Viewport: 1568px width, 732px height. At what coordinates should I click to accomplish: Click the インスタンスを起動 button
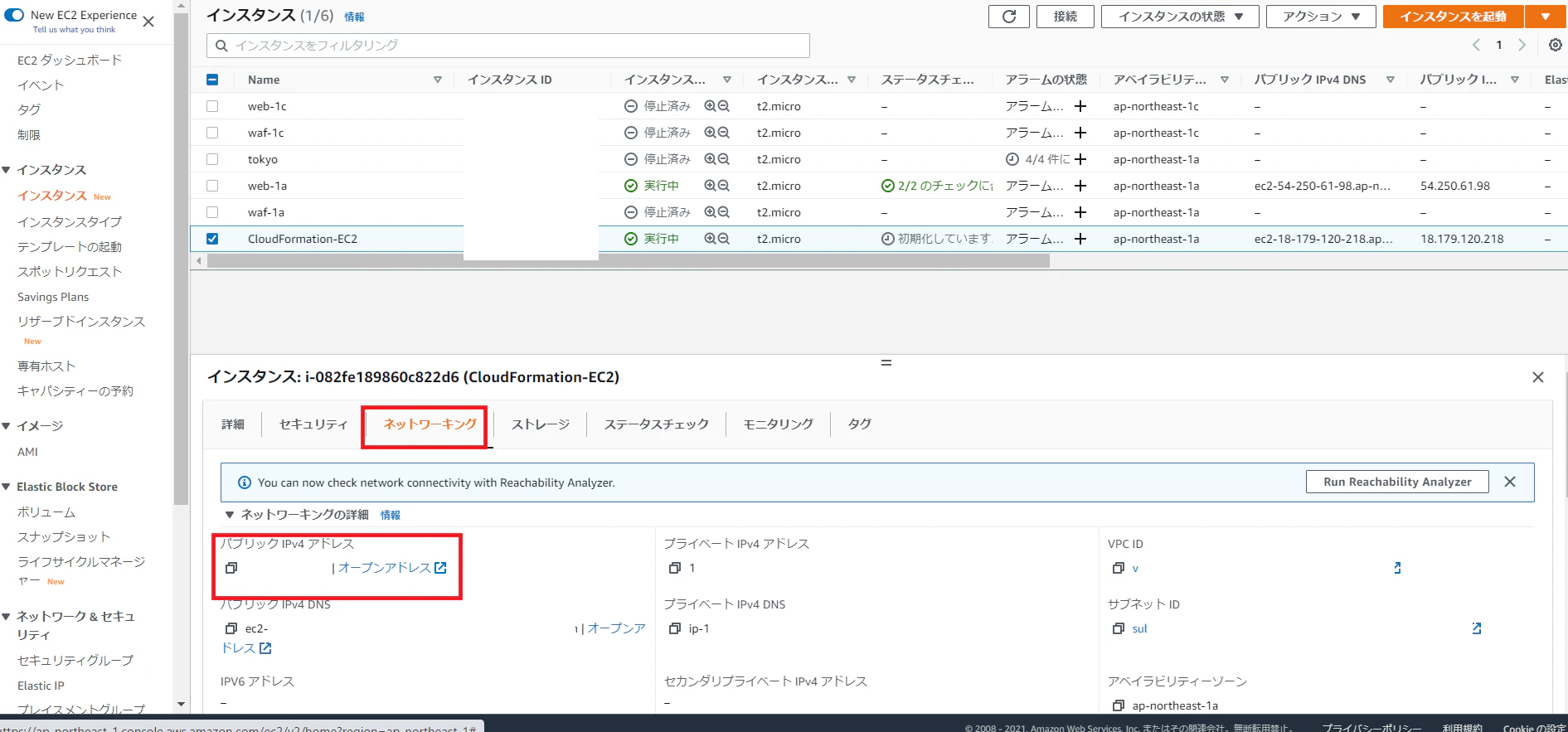pos(1454,17)
